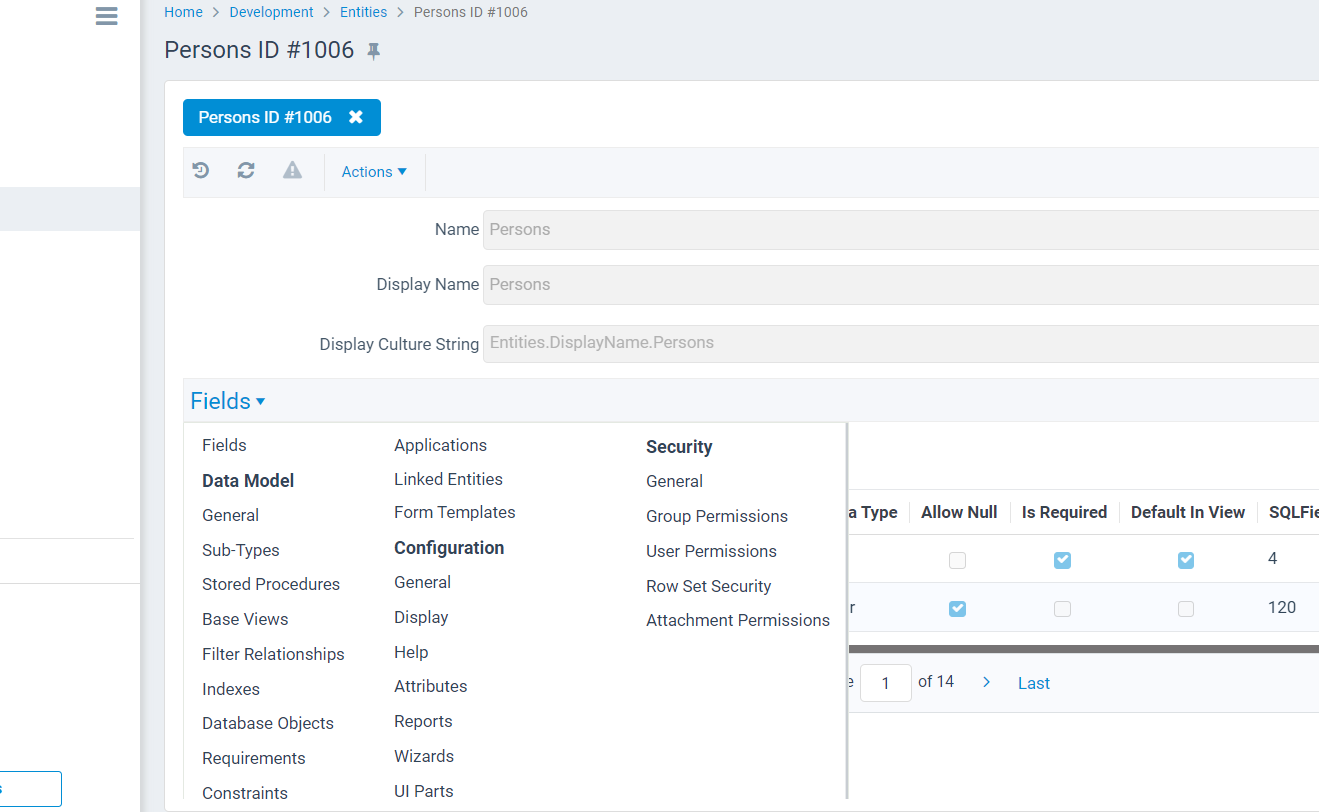The width and height of the screenshot is (1319, 812).
Task: Collapse the Fields section dropdown
Action: click(228, 401)
